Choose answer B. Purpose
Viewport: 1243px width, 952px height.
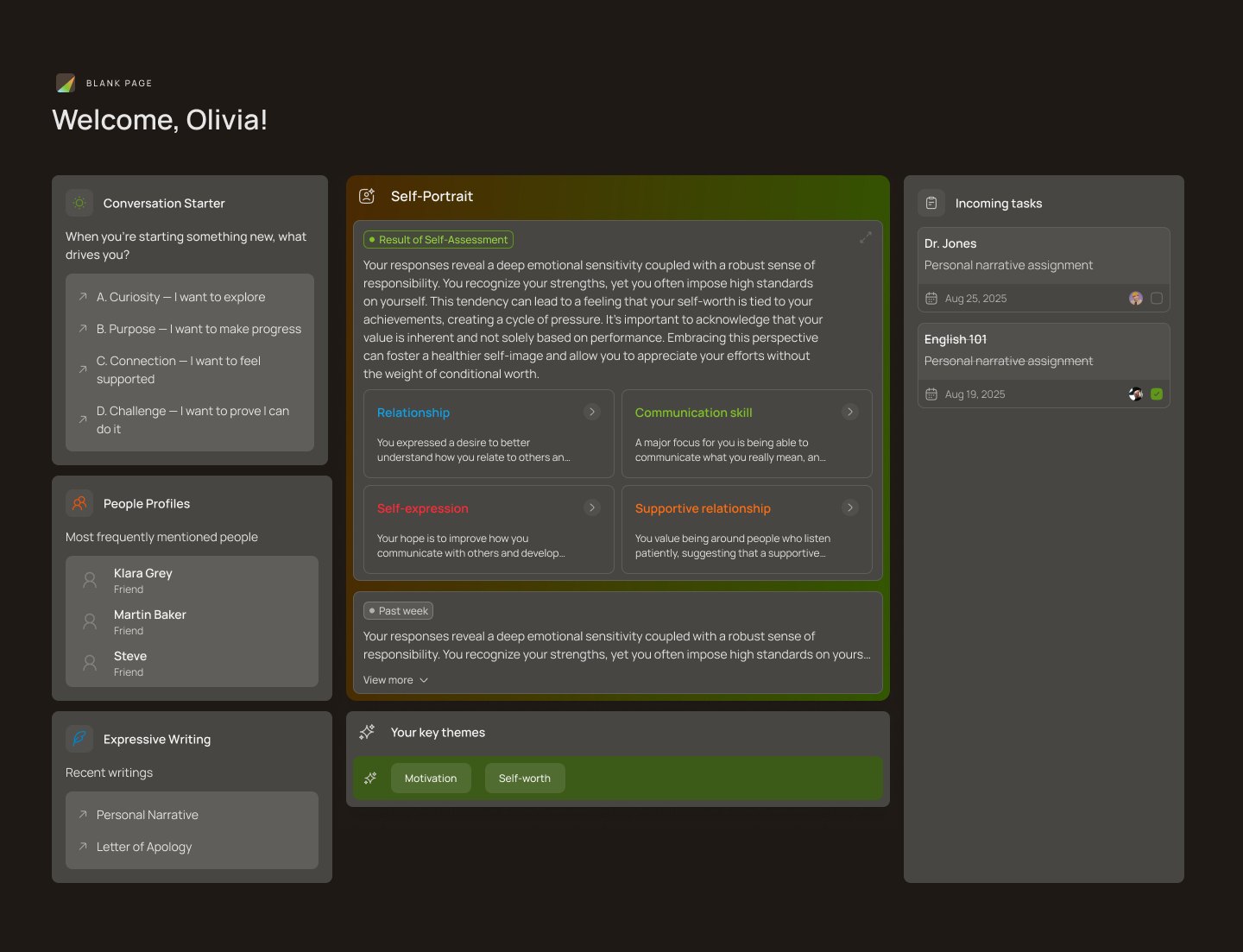tap(190, 329)
